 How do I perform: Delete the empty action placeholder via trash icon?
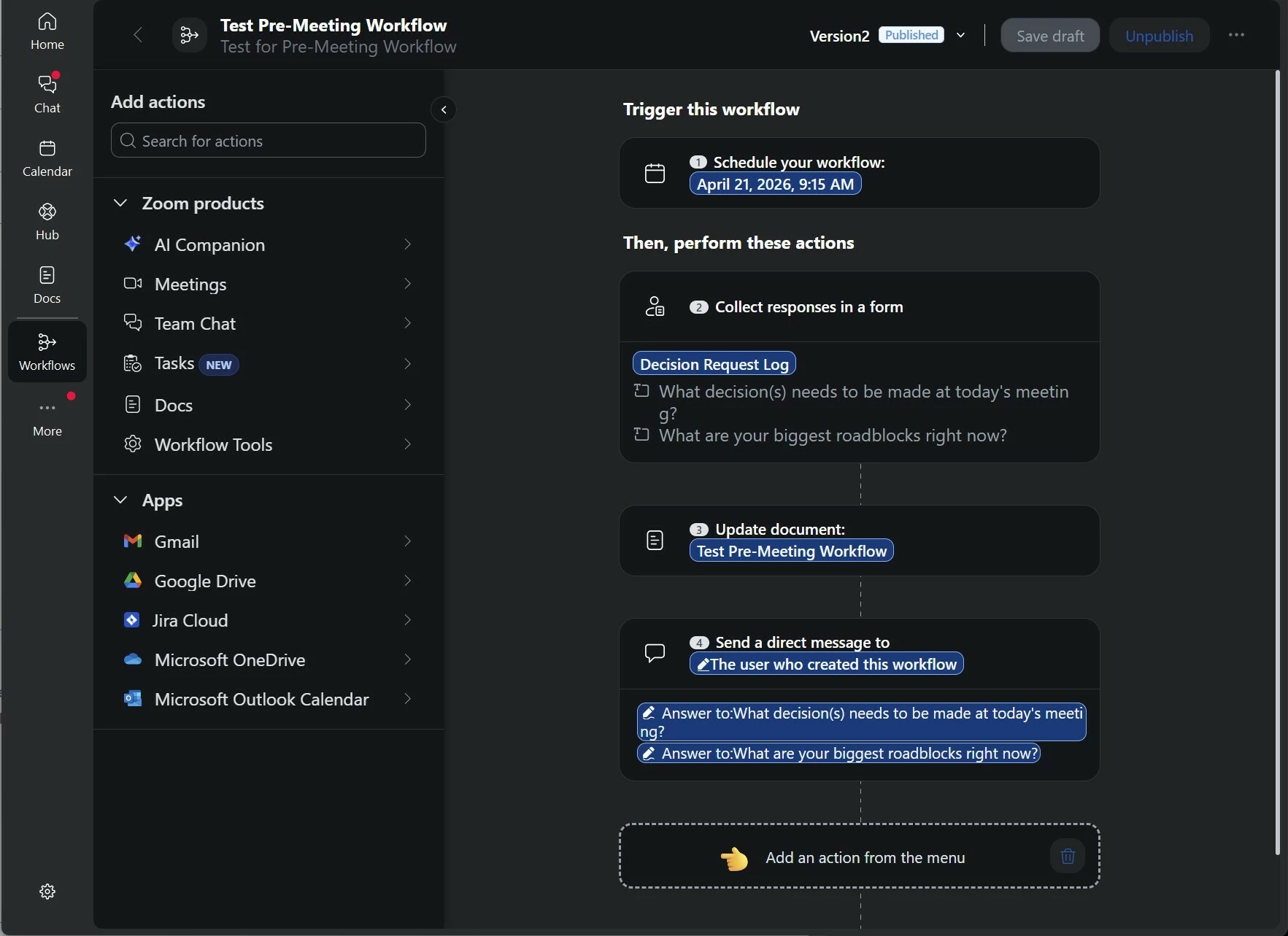click(1068, 856)
